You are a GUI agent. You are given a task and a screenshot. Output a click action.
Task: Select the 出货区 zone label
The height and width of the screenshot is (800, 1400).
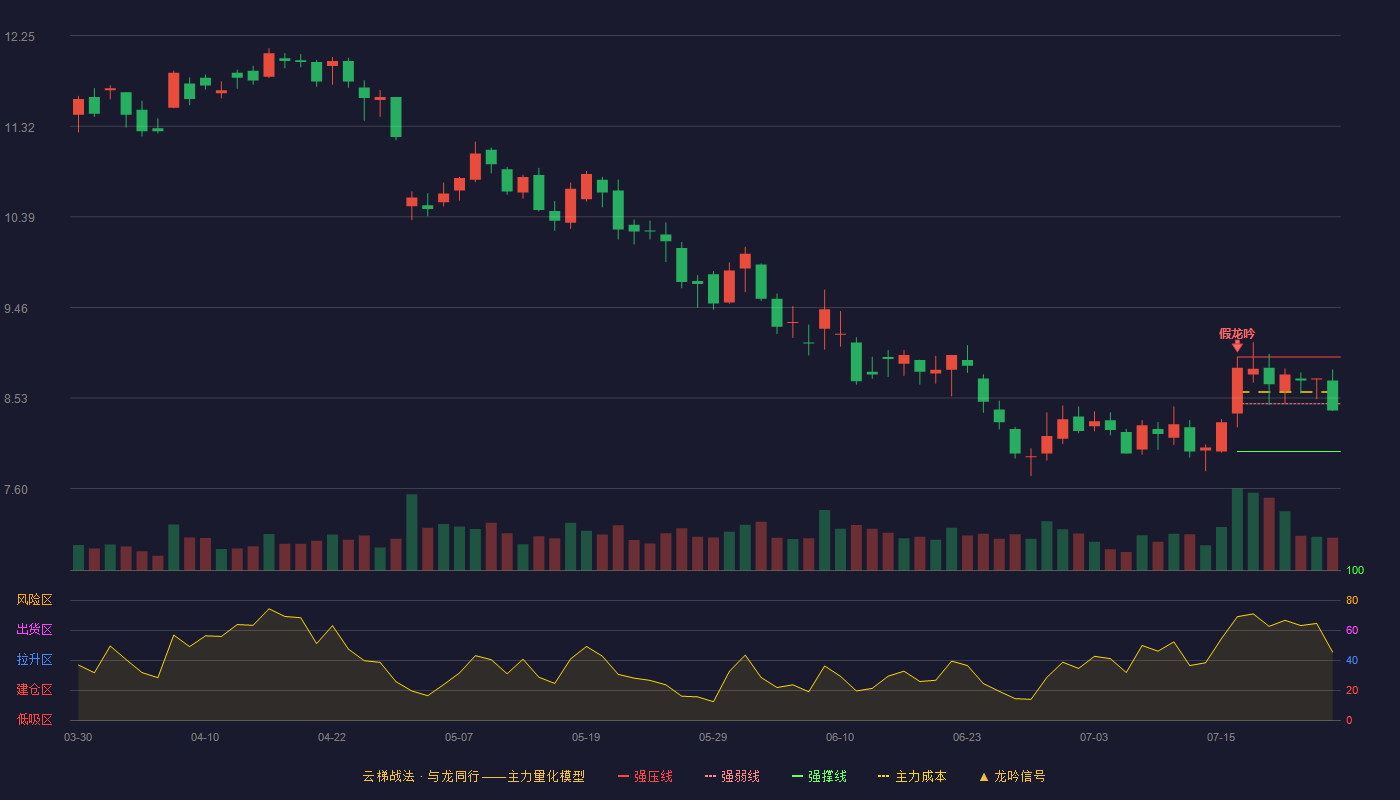pyautogui.click(x=34, y=630)
